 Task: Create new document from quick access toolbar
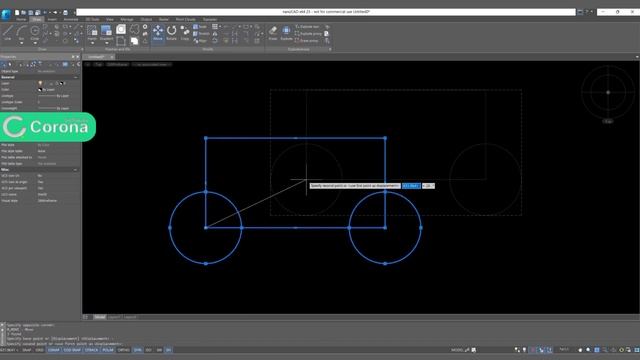click(x=17, y=13)
